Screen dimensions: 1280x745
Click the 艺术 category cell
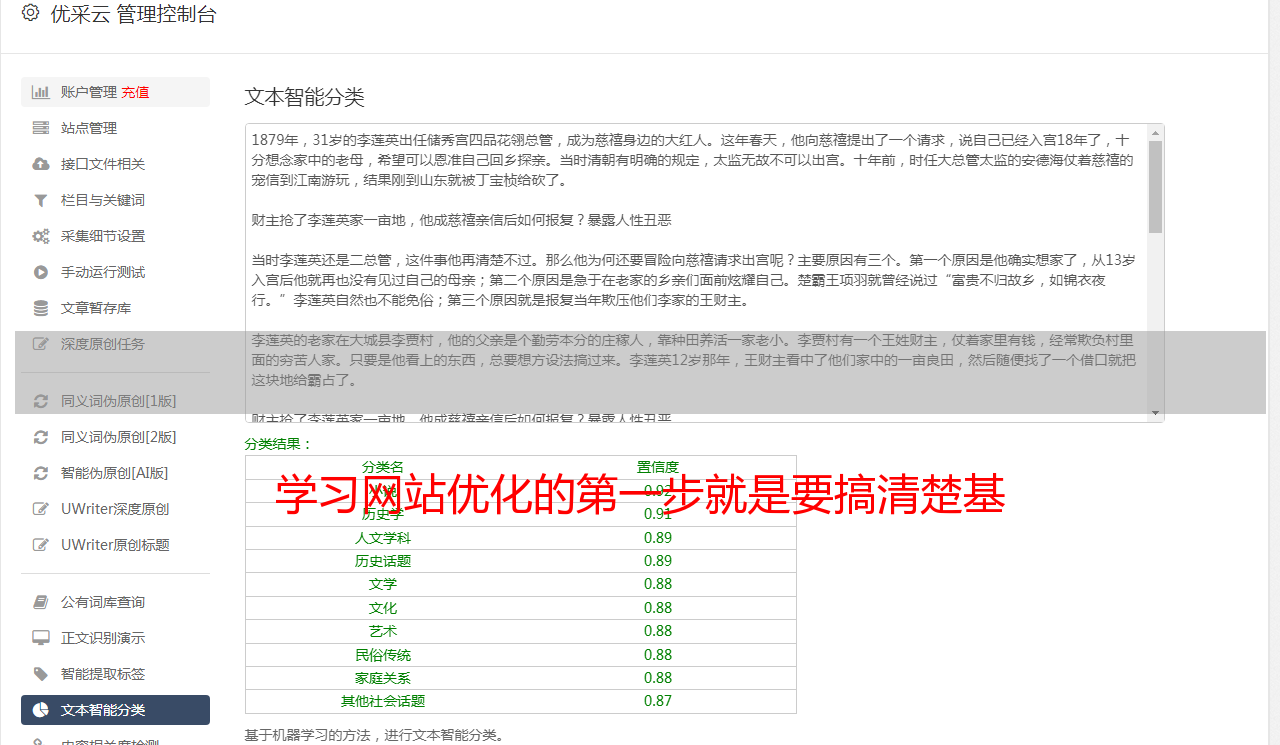(x=383, y=631)
